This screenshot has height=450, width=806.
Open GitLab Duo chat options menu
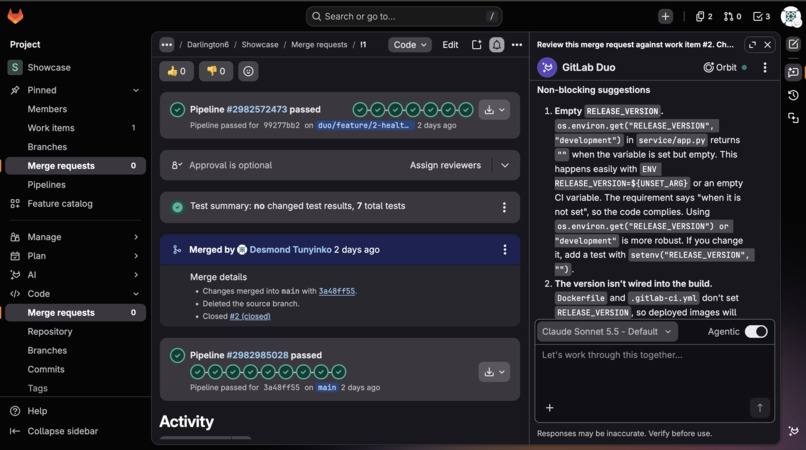click(x=765, y=67)
